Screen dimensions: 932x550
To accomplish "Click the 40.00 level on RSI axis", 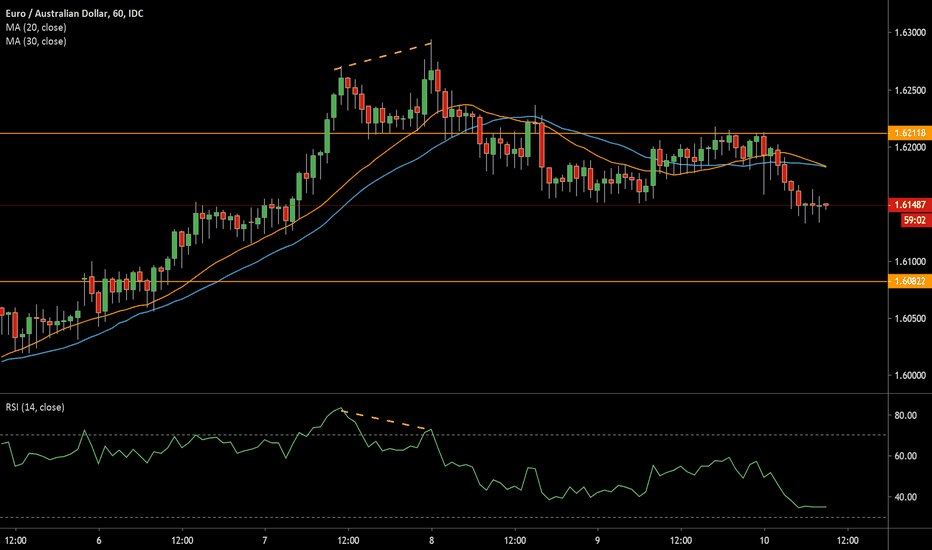I will point(905,497).
